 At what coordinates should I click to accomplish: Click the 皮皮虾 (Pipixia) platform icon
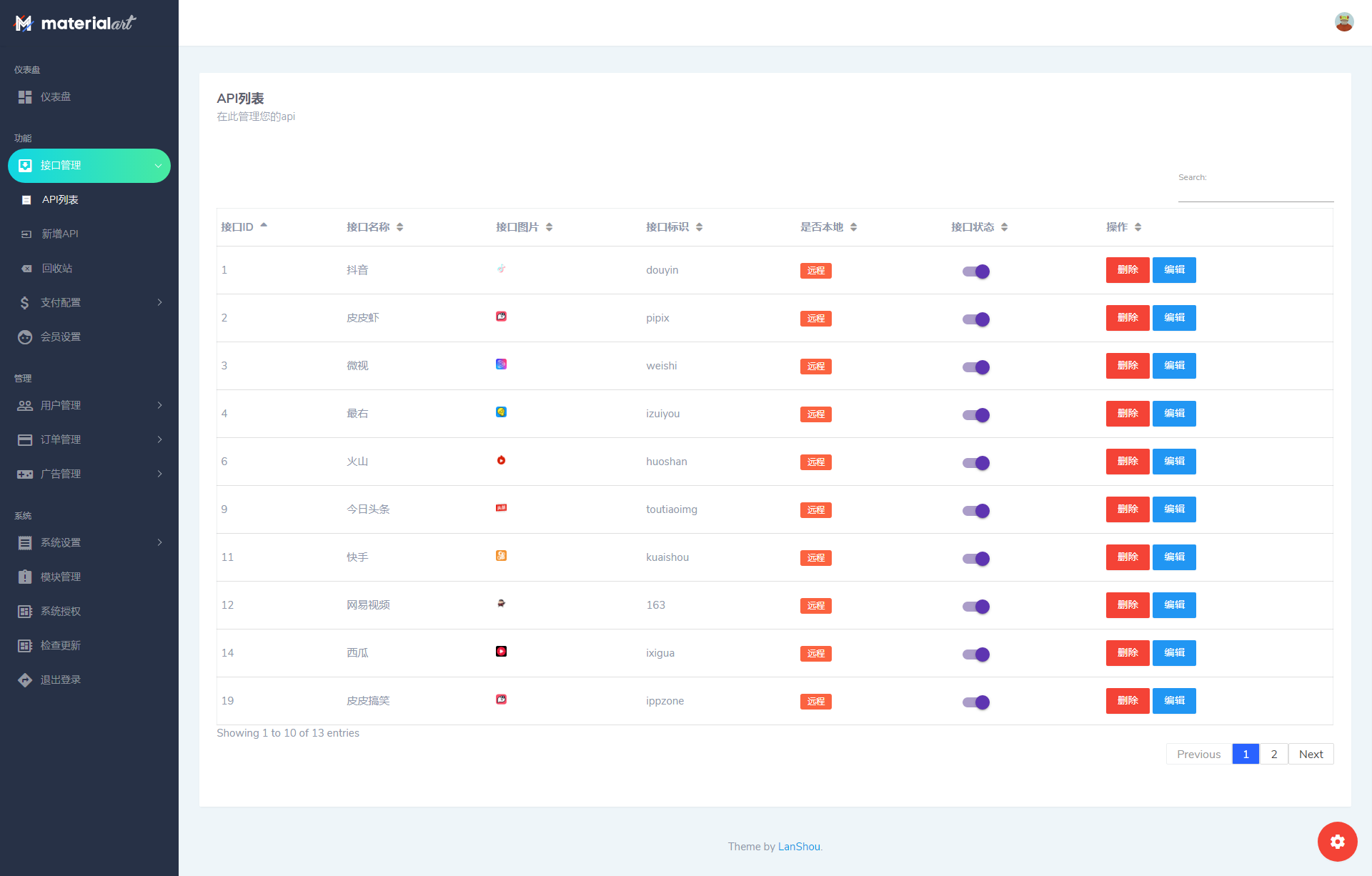tap(501, 316)
